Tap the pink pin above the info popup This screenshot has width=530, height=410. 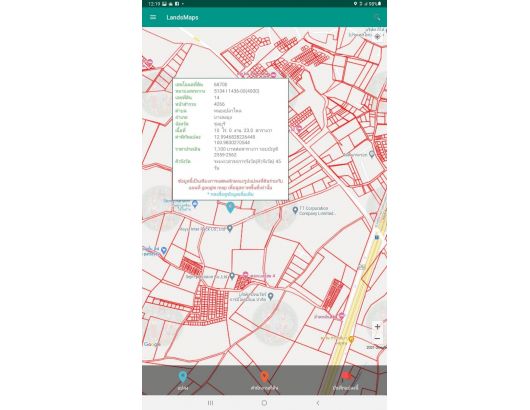click(x=273, y=75)
